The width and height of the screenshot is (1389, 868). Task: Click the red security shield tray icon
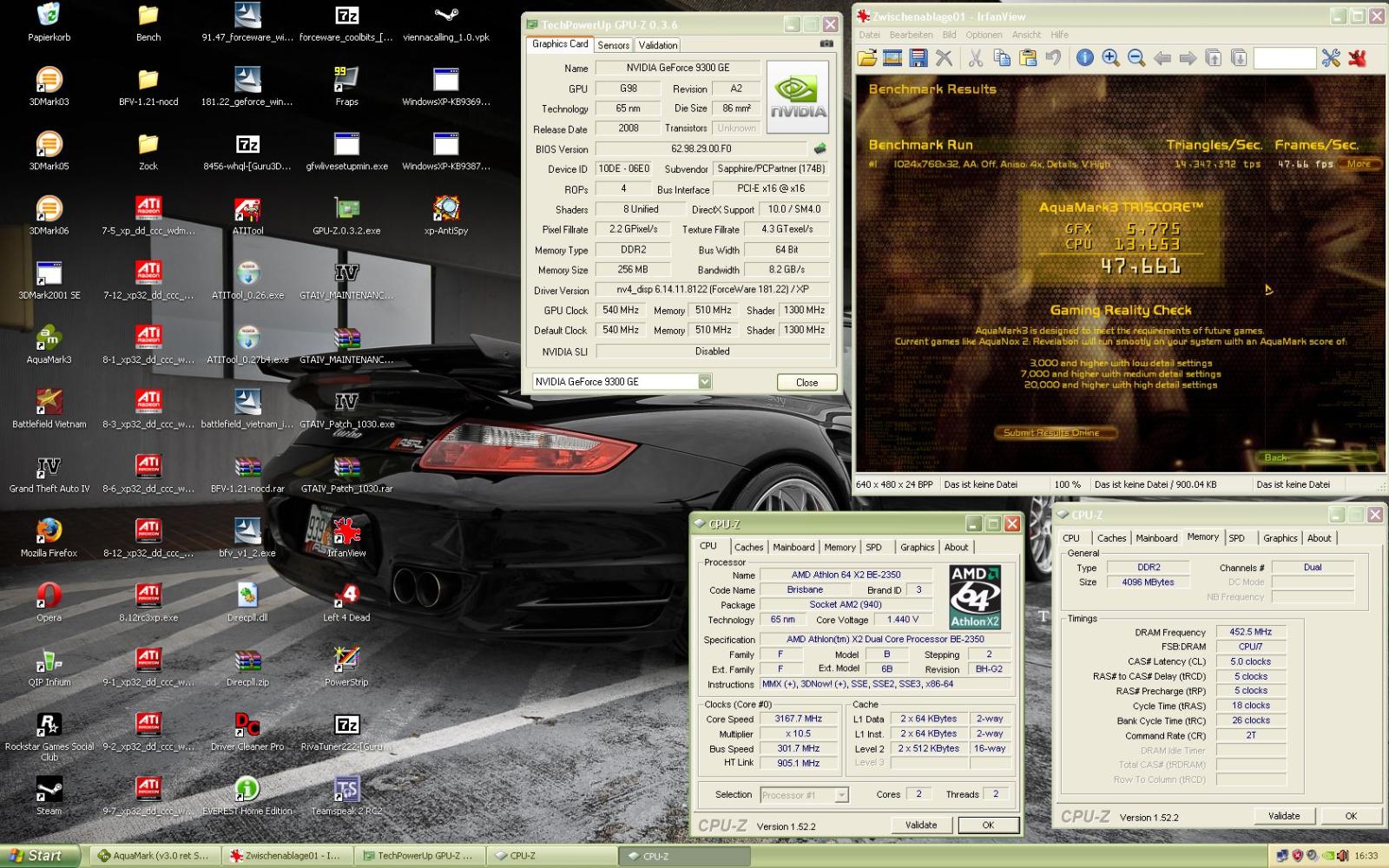tap(1298, 856)
